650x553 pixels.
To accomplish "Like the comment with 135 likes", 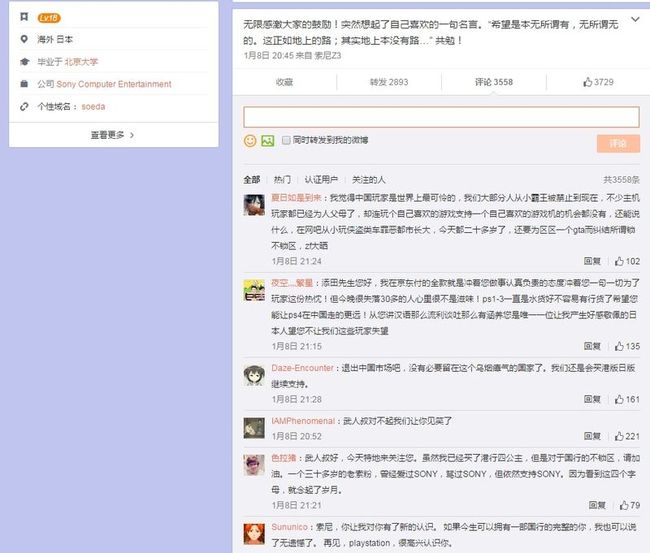I will tap(627, 346).
